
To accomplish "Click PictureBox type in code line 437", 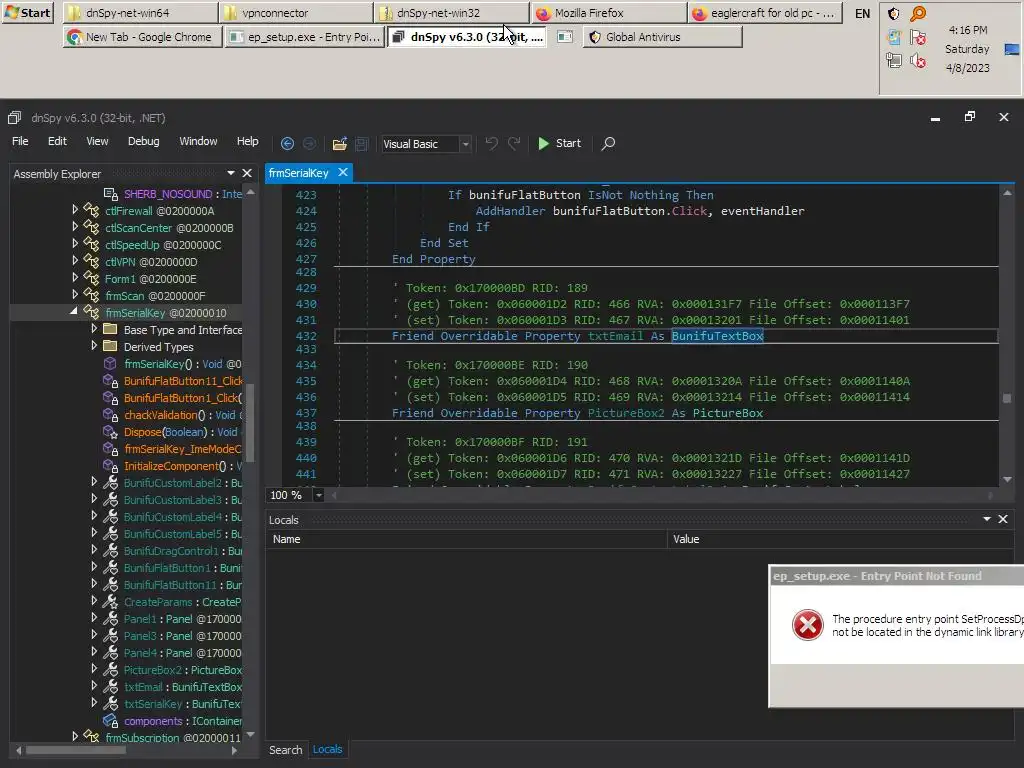I will pyautogui.click(x=728, y=413).
